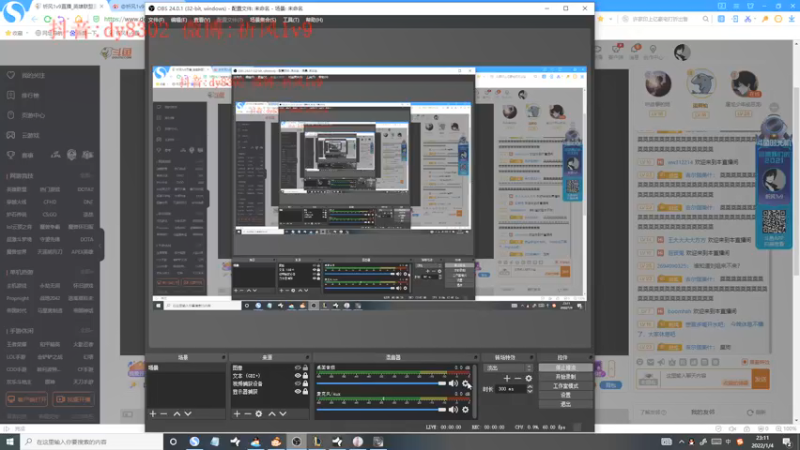Open the Help menu in OBS

coord(314,20)
